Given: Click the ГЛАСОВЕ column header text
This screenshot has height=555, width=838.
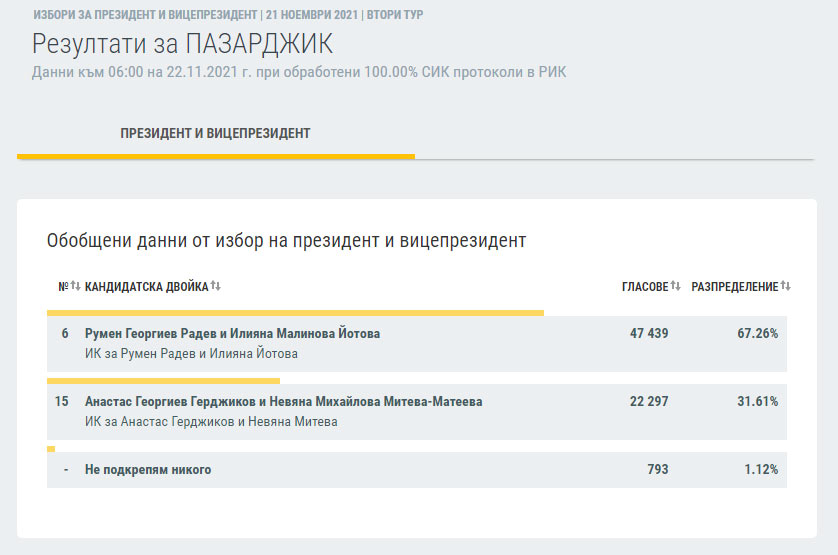Looking at the screenshot, I should click(644, 287).
